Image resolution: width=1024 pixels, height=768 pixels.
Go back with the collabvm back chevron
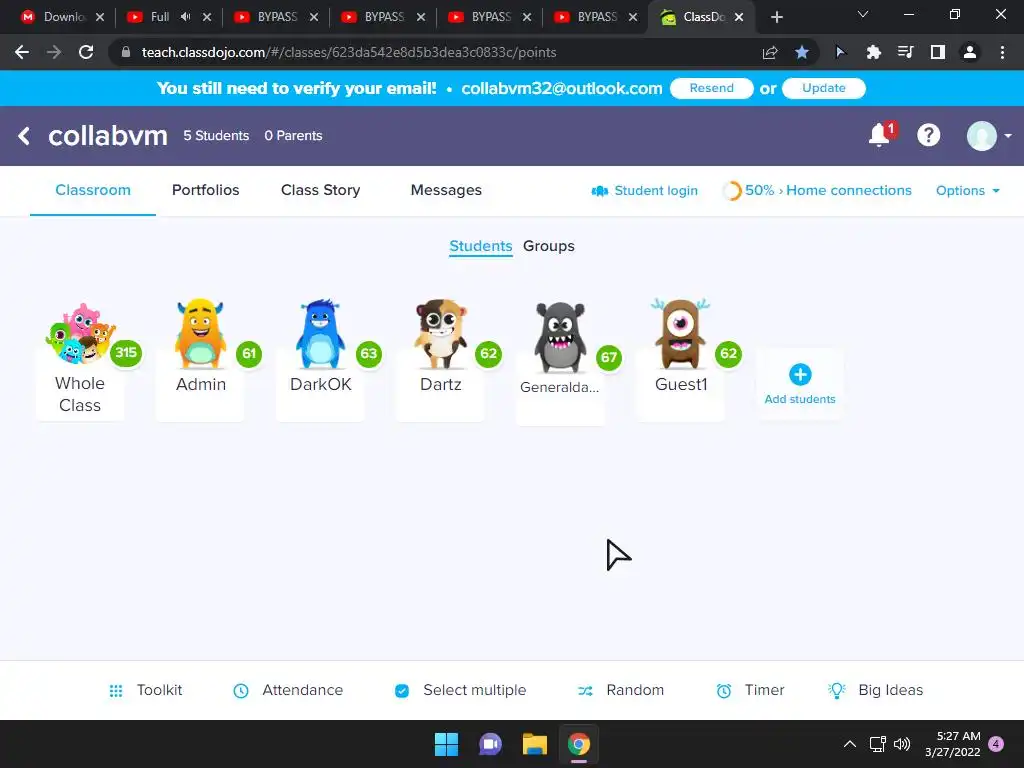(x=24, y=136)
